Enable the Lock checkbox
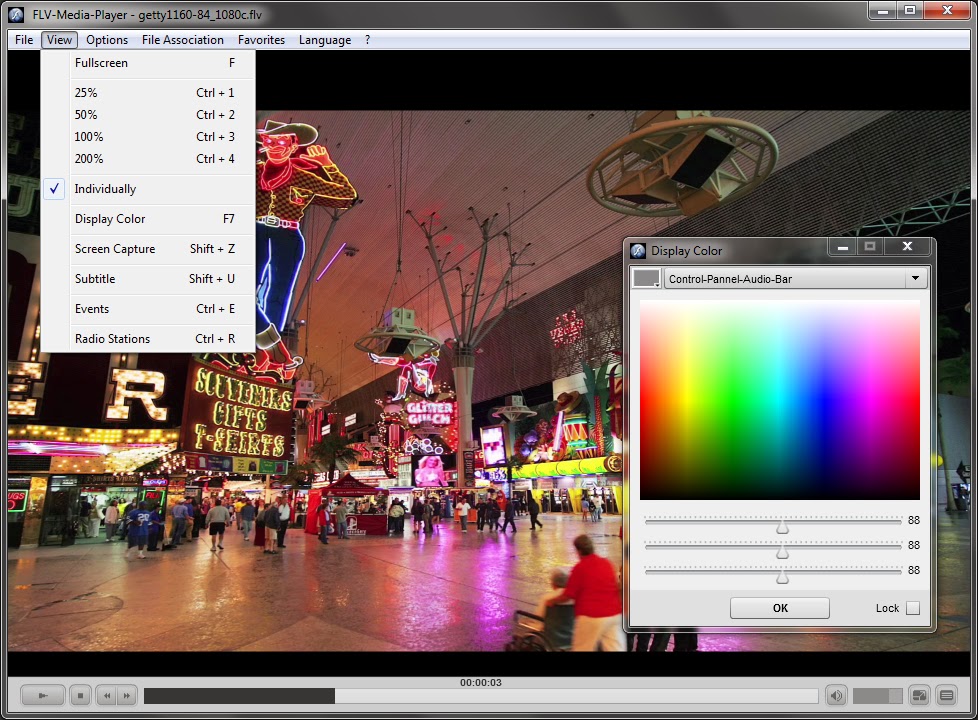The image size is (978, 720). [912, 608]
